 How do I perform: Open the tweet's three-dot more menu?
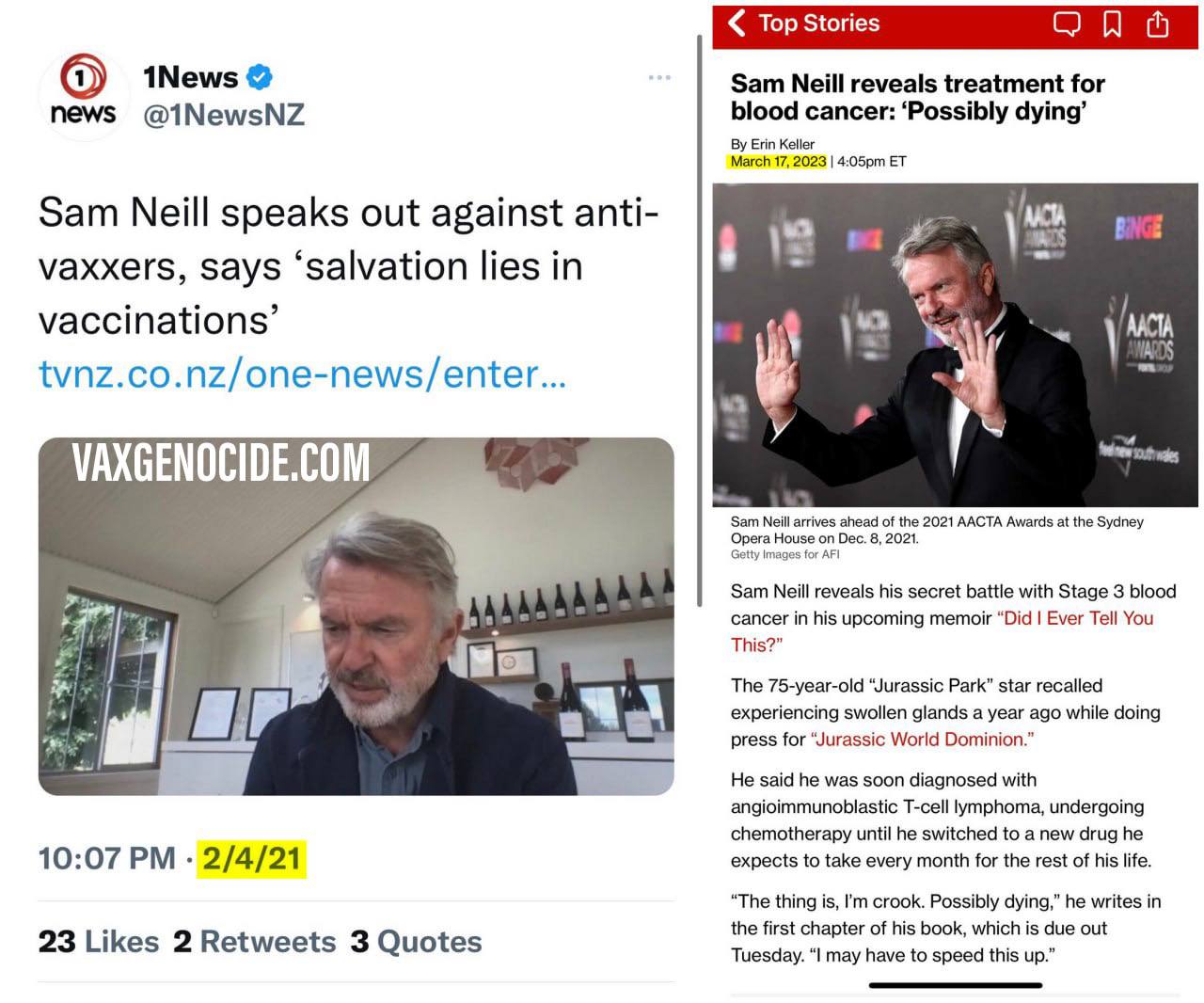click(x=659, y=77)
